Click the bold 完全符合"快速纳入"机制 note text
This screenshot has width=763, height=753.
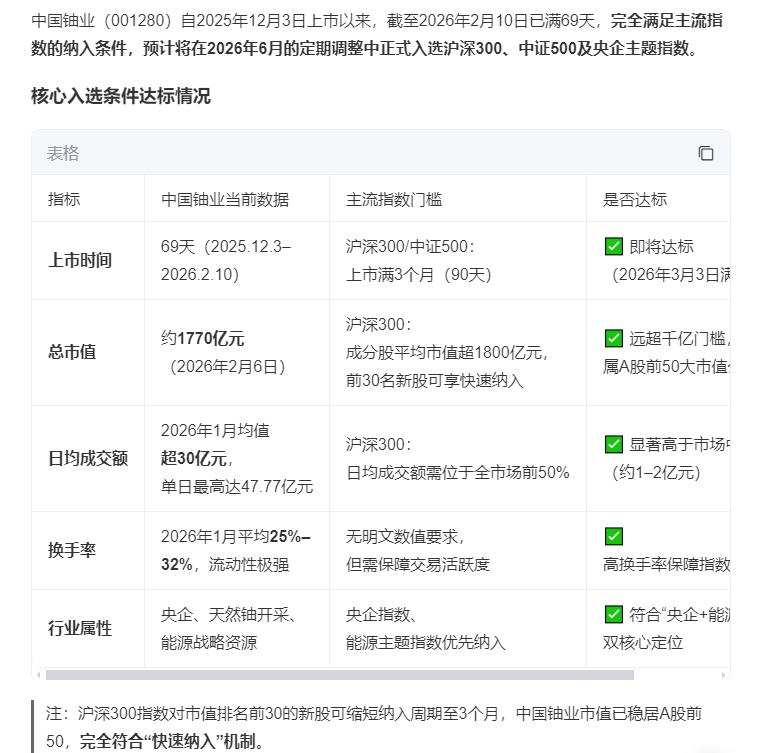point(173,741)
